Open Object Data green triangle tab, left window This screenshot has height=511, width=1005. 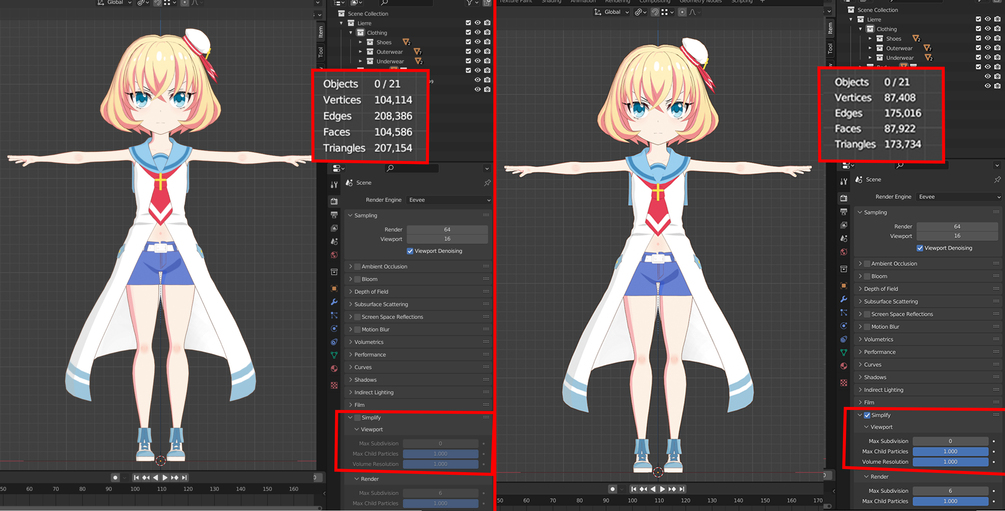(x=334, y=355)
